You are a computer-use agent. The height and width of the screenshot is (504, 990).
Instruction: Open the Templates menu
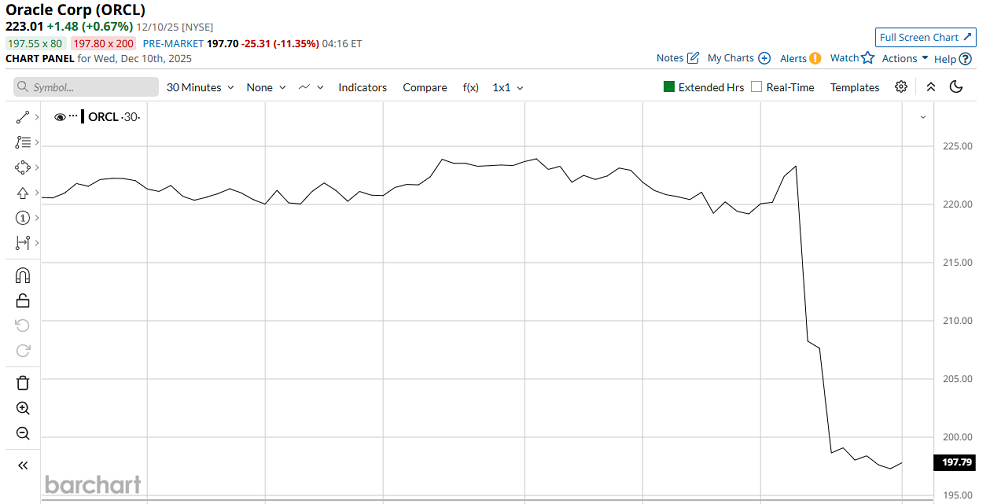point(854,87)
